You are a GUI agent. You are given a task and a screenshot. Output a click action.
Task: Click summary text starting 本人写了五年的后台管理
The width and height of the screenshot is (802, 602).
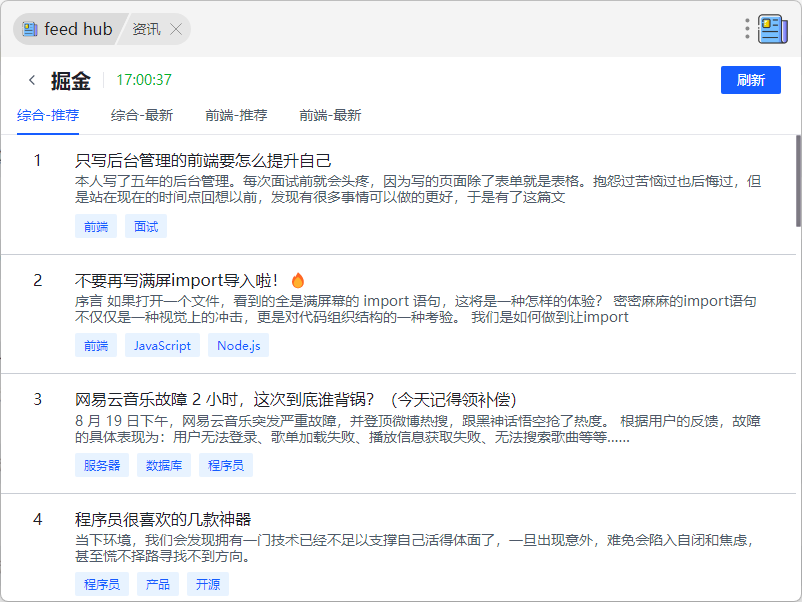pos(418,189)
